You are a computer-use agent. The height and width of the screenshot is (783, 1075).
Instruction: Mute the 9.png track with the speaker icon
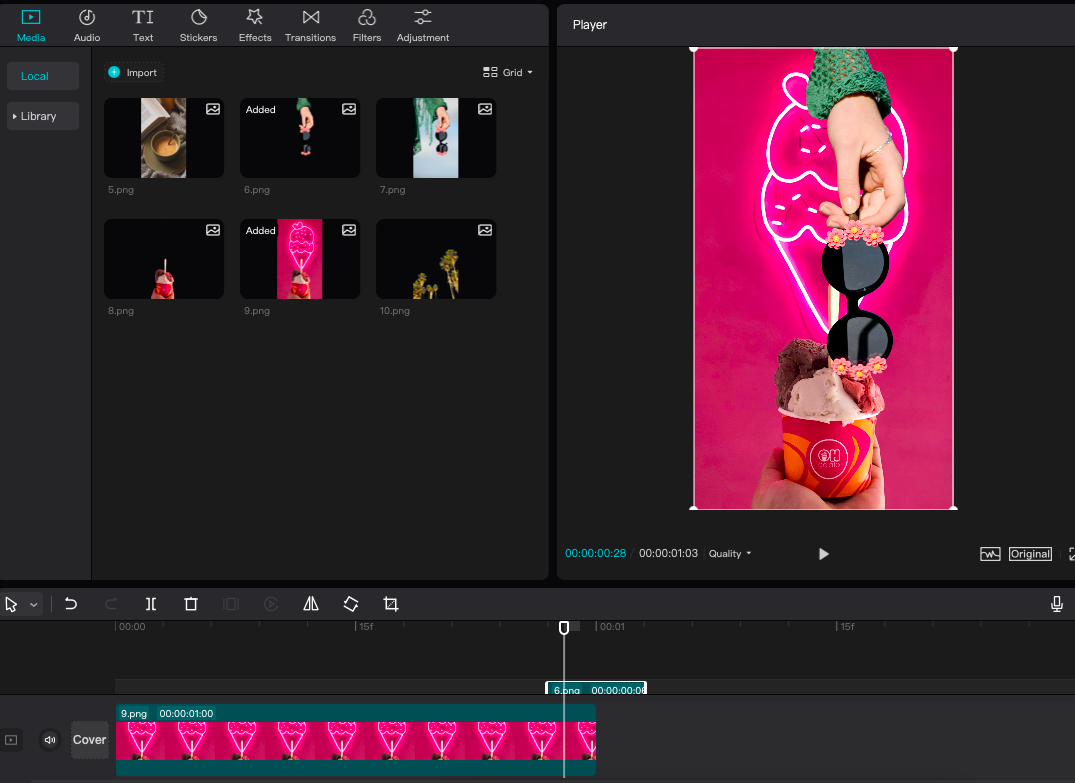pyautogui.click(x=50, y=740)
